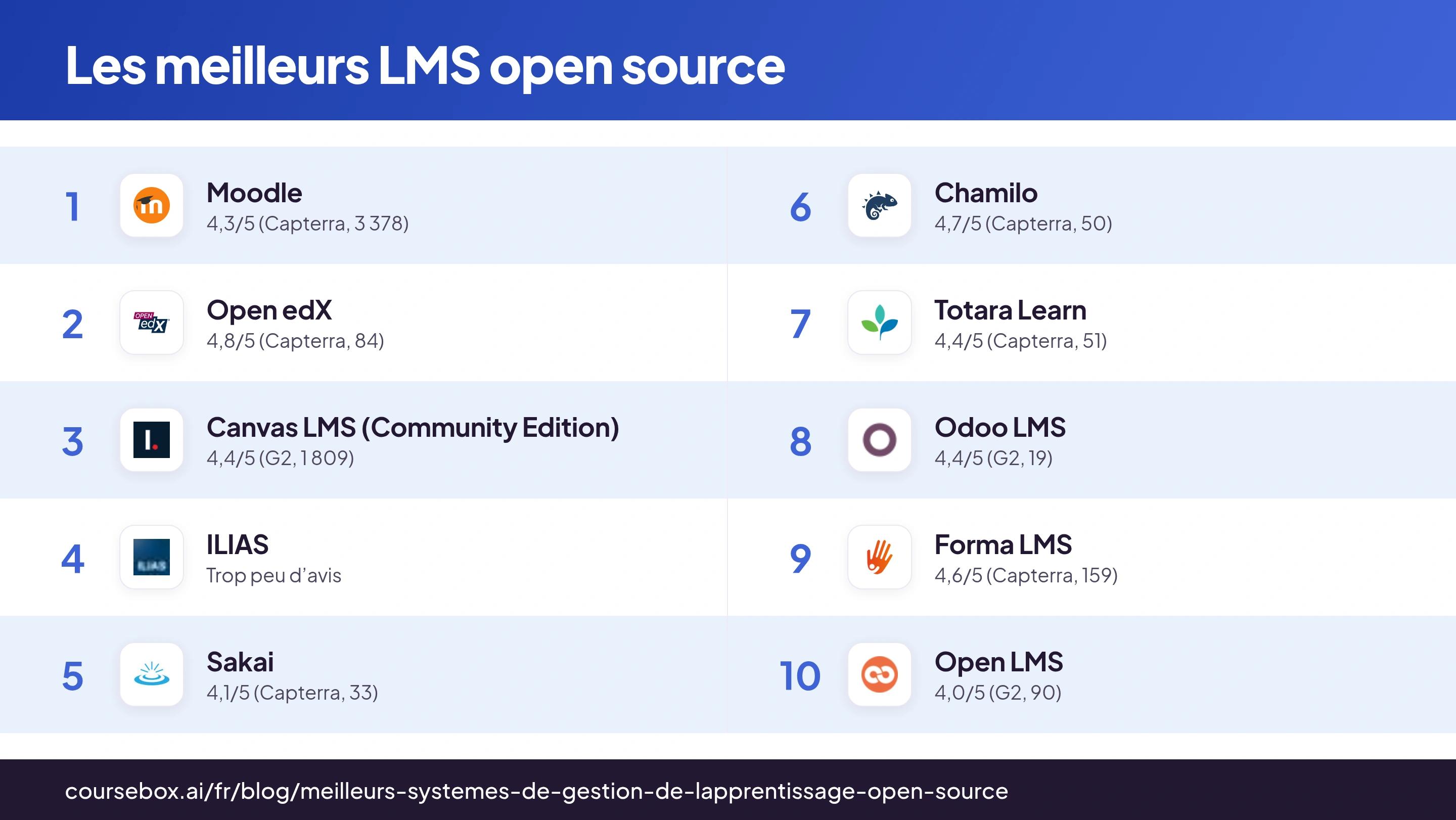This screenshot has width=1456, height=820.
Task: Select the Odoo LMS title
Action: (x=1000, y=428)
